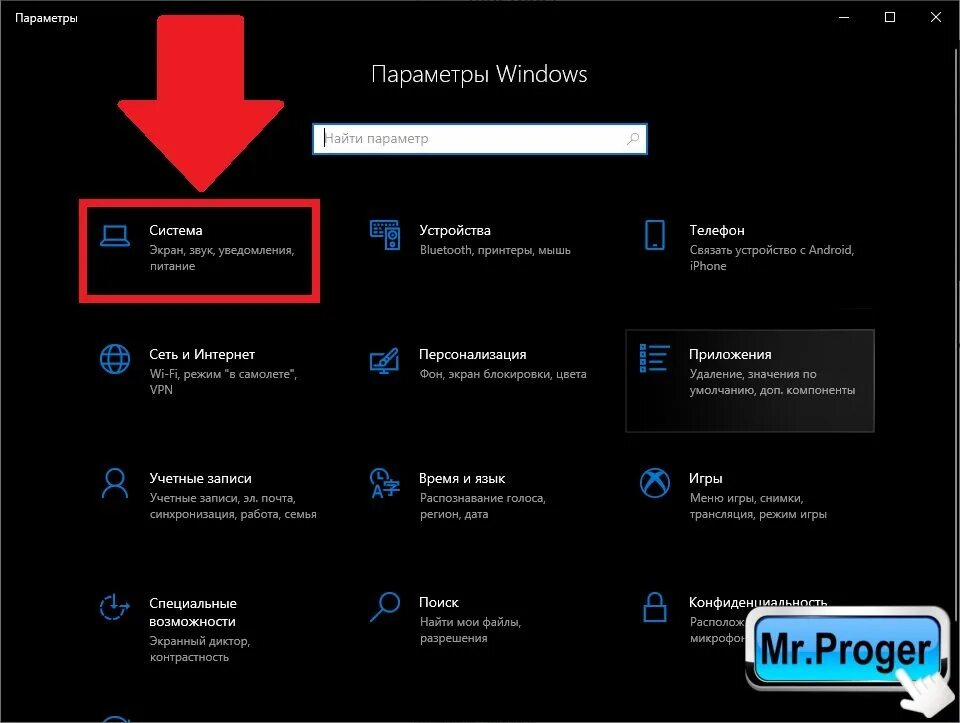Click 'Найти мои файлы, разрешения' description
Image resolution: width=960 pixels, height=723 pixels.
(x=470, y=630)
